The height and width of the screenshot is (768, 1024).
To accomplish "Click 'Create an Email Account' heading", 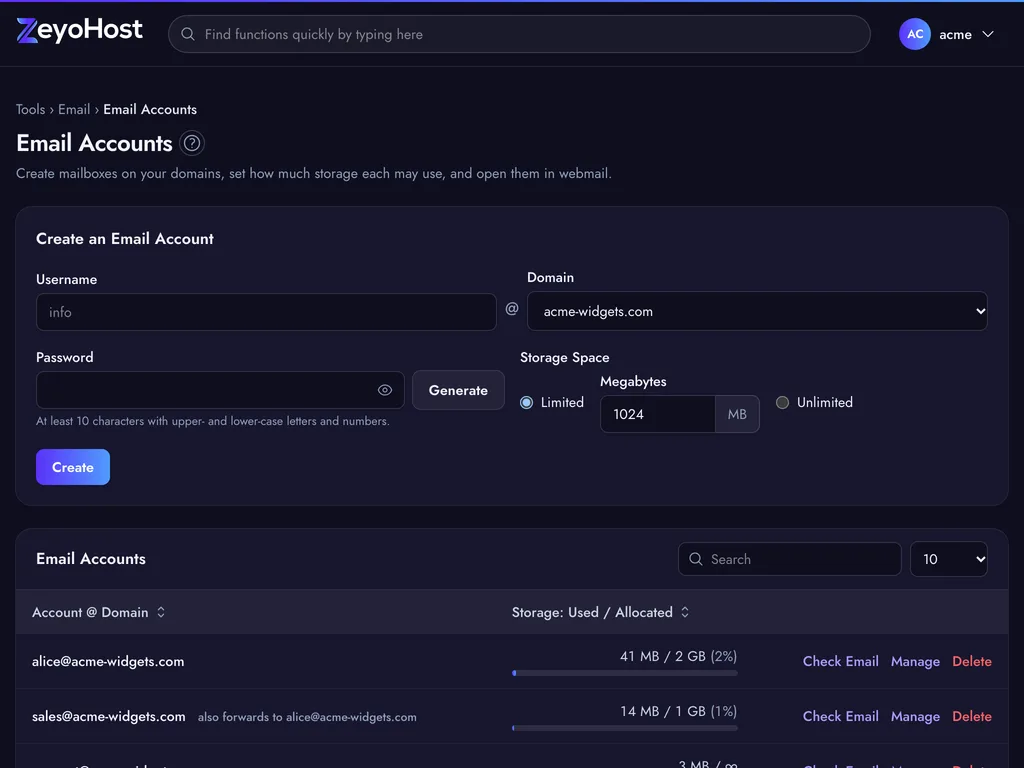I will [125, 238].
